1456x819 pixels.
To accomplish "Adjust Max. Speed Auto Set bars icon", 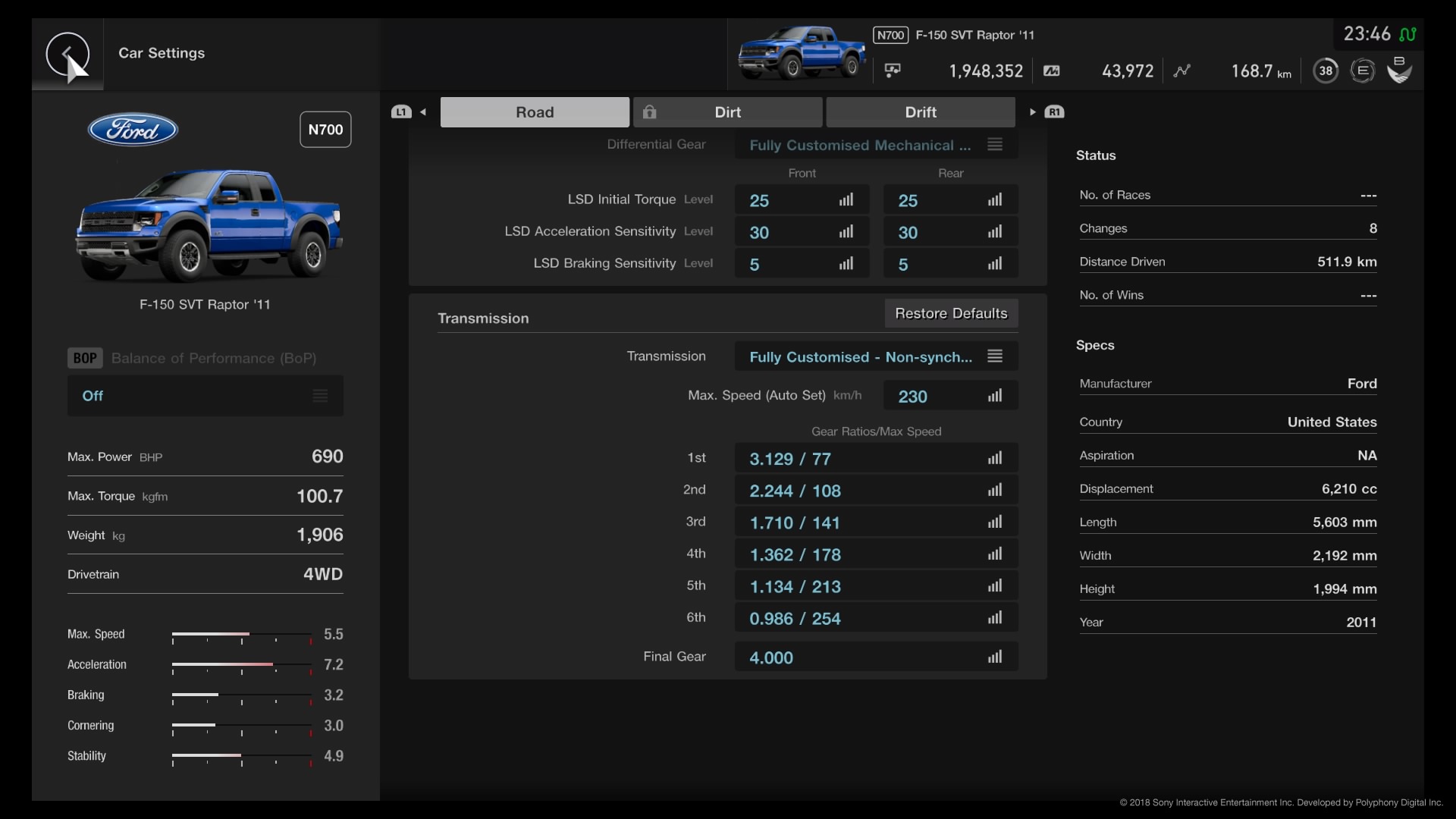I will coord(994,396).
